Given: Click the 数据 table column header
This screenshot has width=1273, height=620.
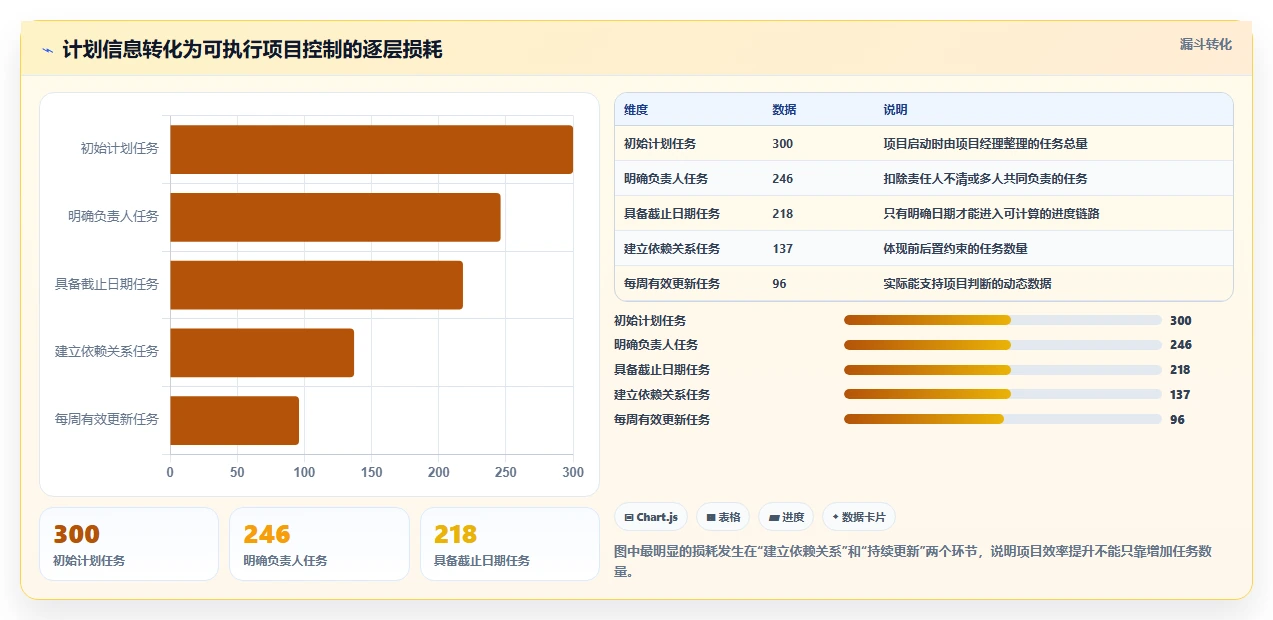Looking at the screenshot, I should pos(785,110).
